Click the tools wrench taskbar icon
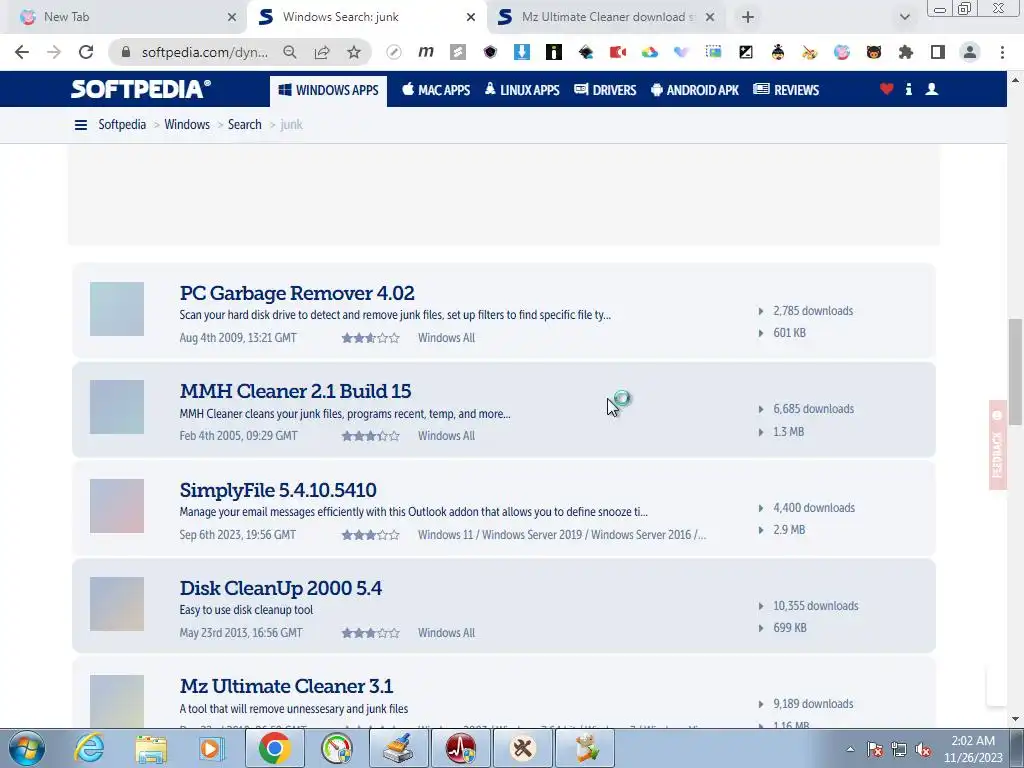The height and width of the screenshot is (768, 1024). pyautogui.click(x=522, y=748)
